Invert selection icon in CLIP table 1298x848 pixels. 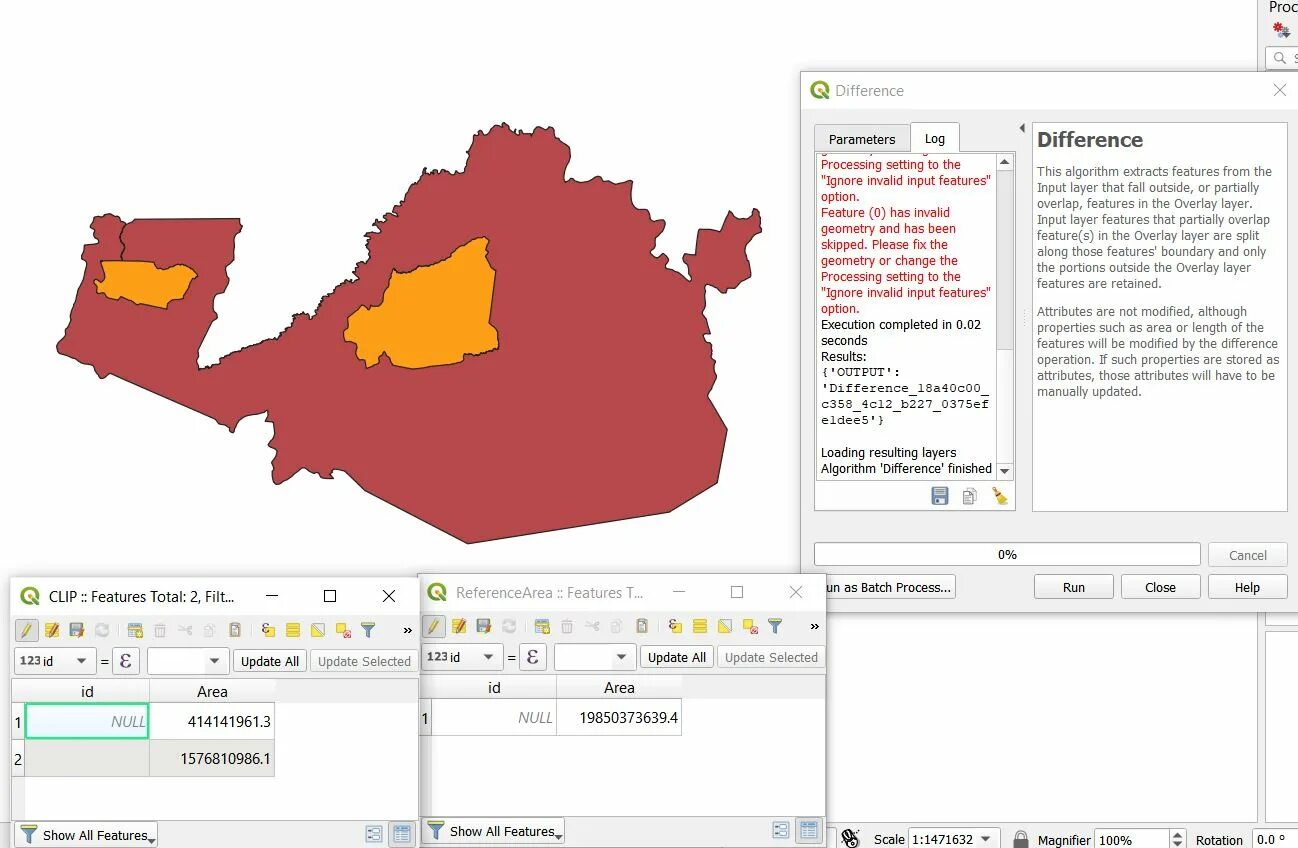(x=318, y=630)
